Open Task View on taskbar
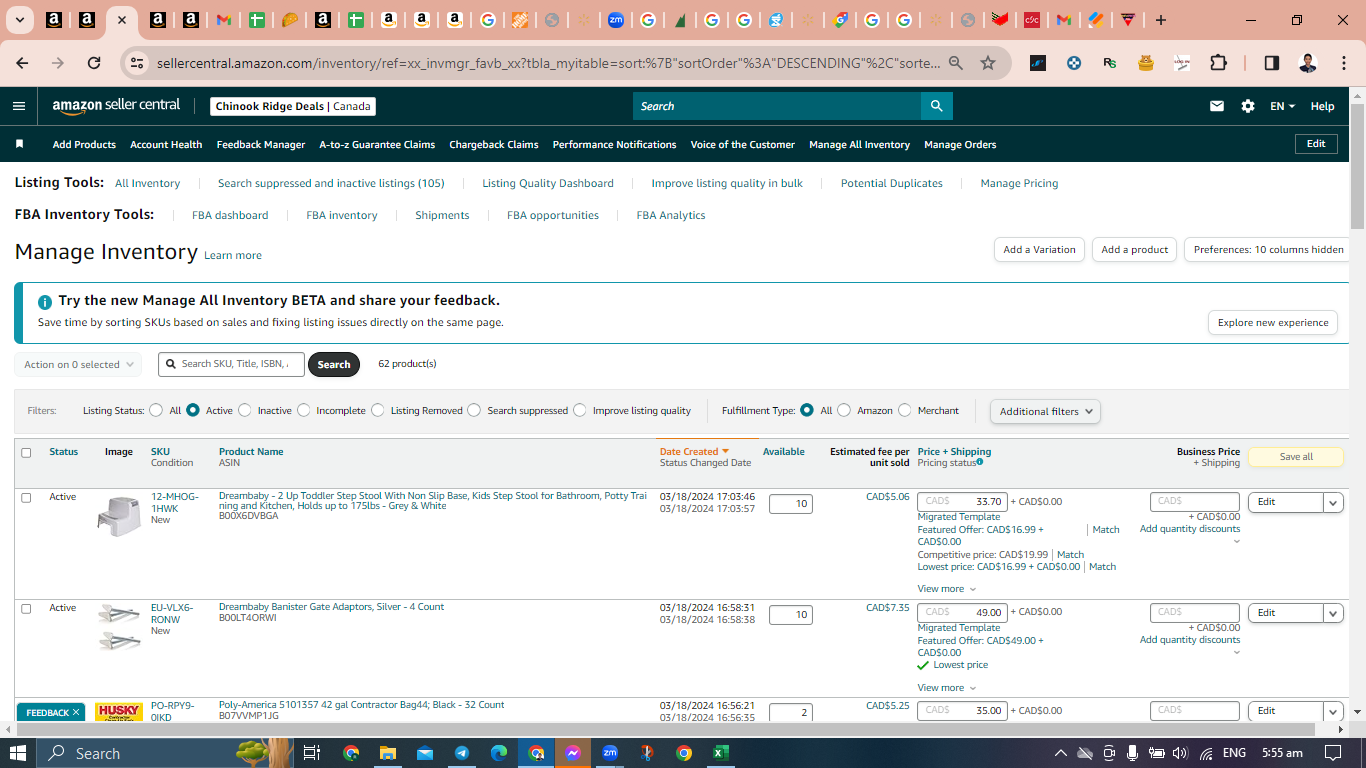Screen dimensions: 1366x768 click(x=312, y=753)
